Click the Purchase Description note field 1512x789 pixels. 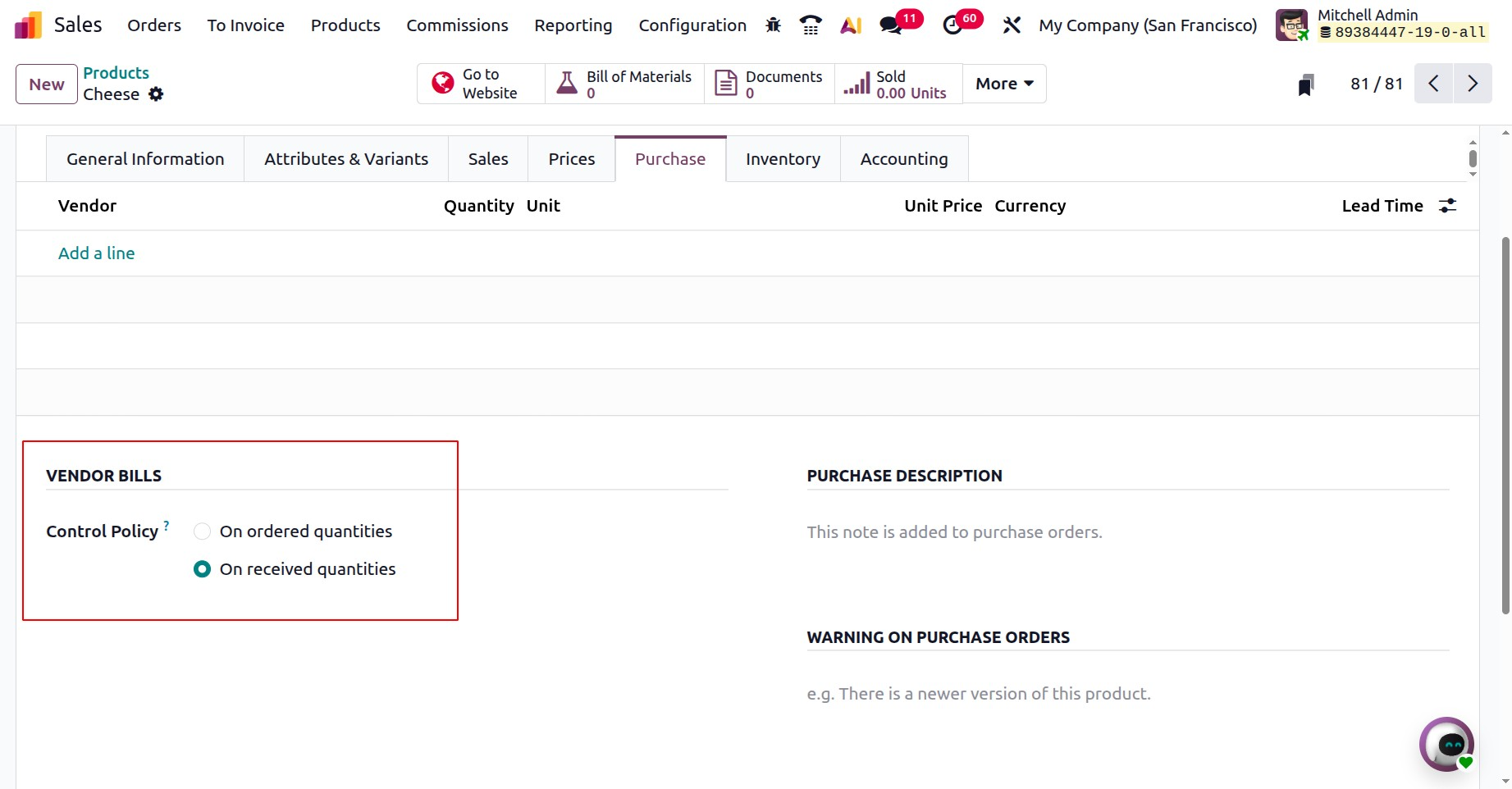pyautogui.click(x=1127, y=532)
